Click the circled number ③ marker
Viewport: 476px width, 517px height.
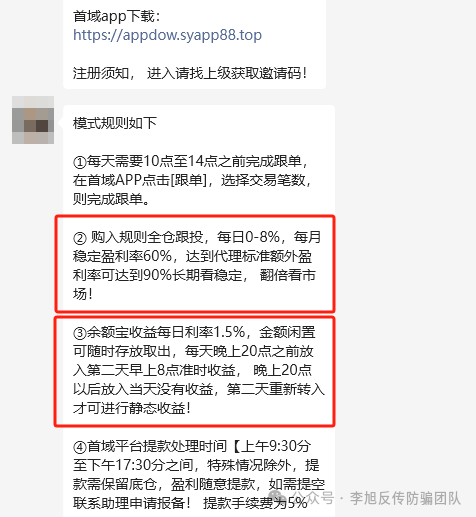tap(80, 333)
